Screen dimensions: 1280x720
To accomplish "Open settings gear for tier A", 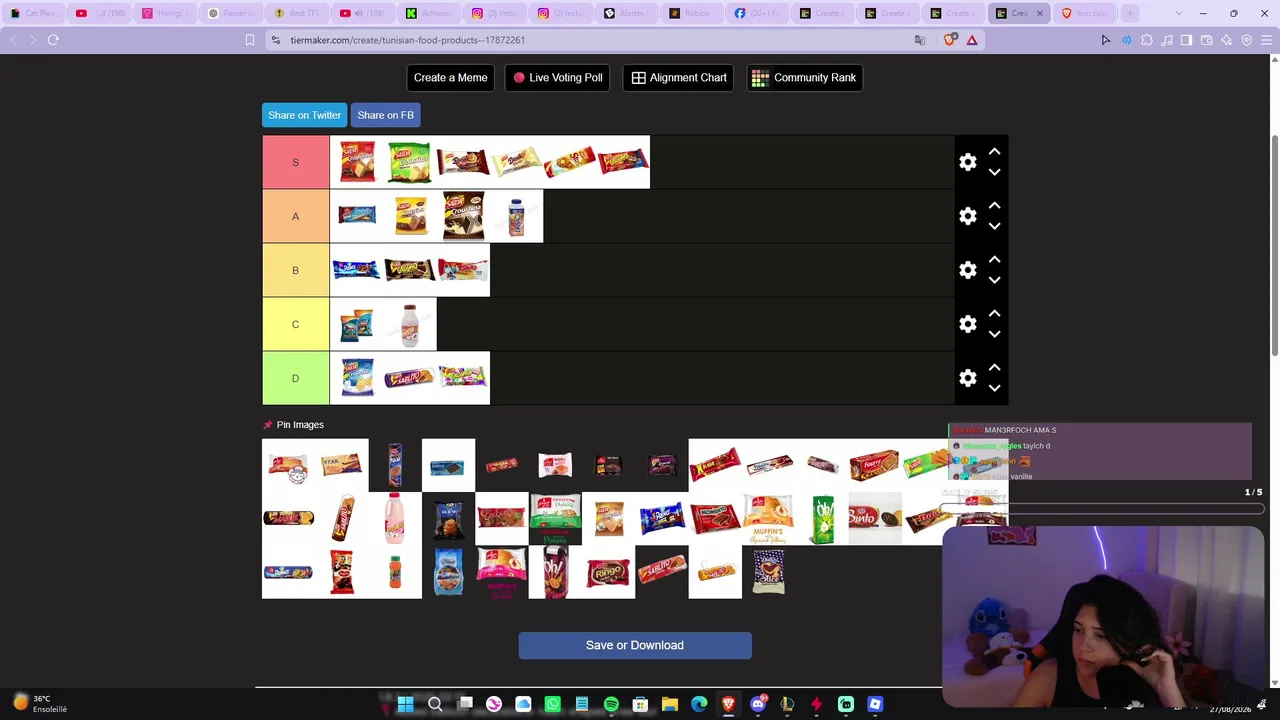I will (967, 216).
